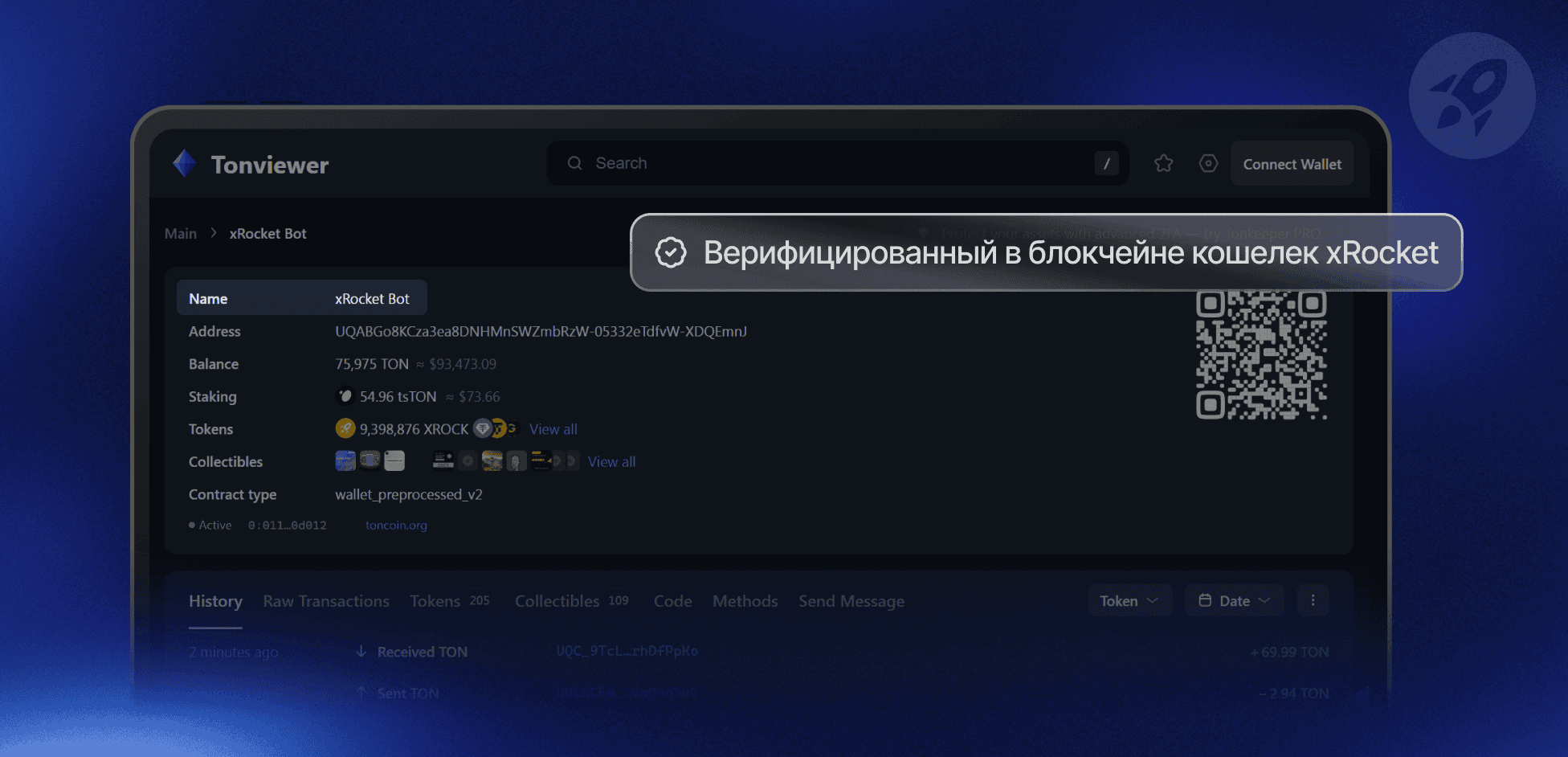Click the tsTON staking icon

tap(345, 396)
